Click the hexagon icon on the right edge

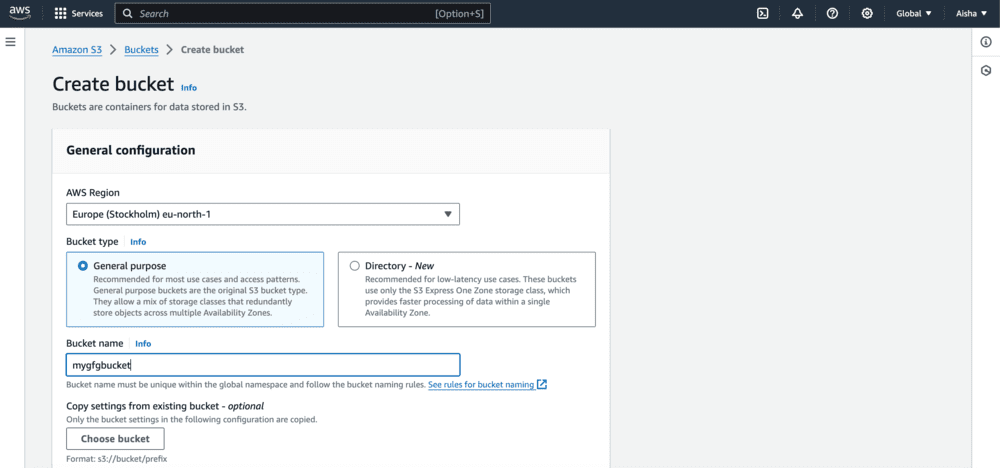tap(986, 70)
